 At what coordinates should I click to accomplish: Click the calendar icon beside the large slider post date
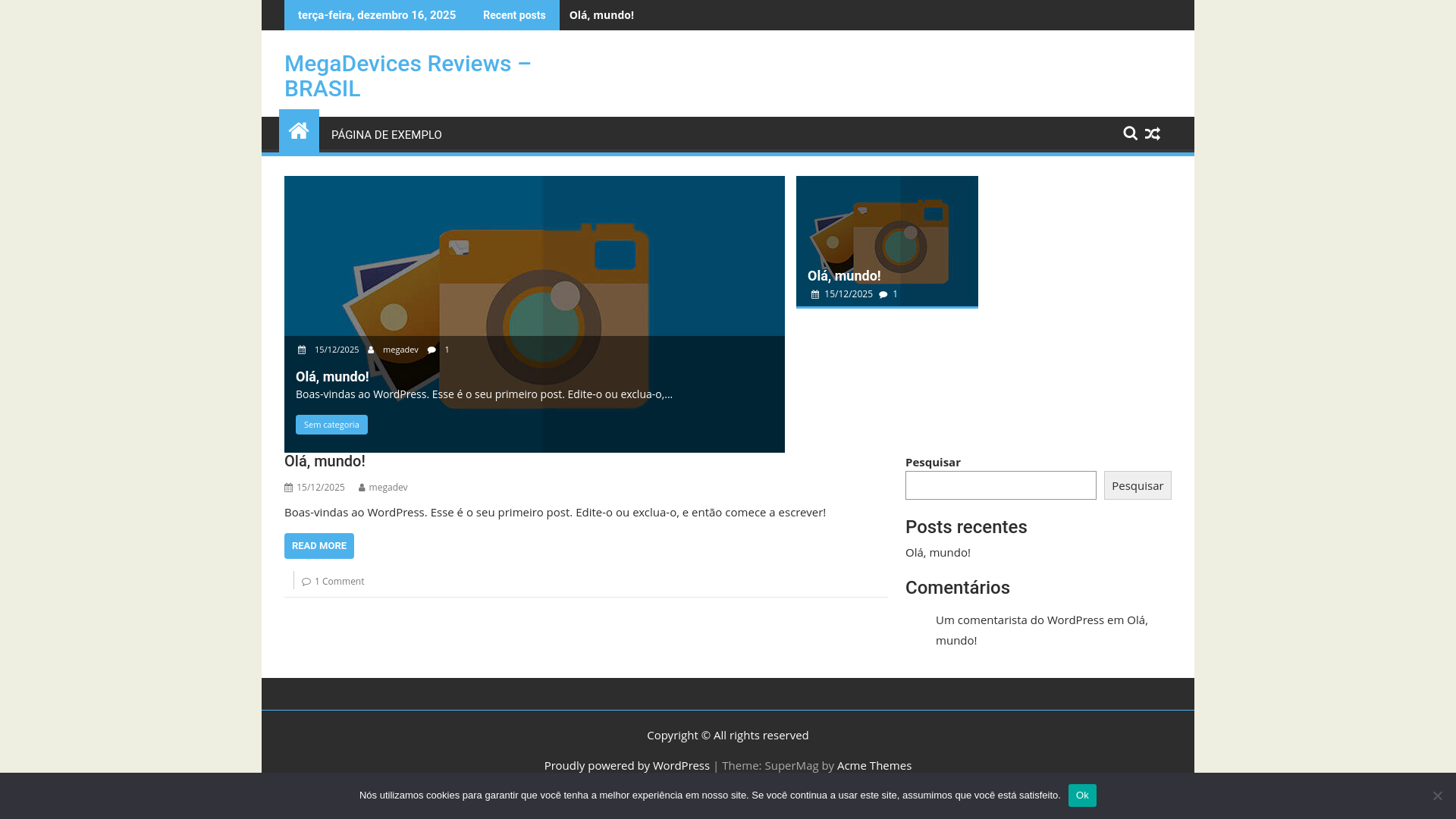click(x=302, y=350)
